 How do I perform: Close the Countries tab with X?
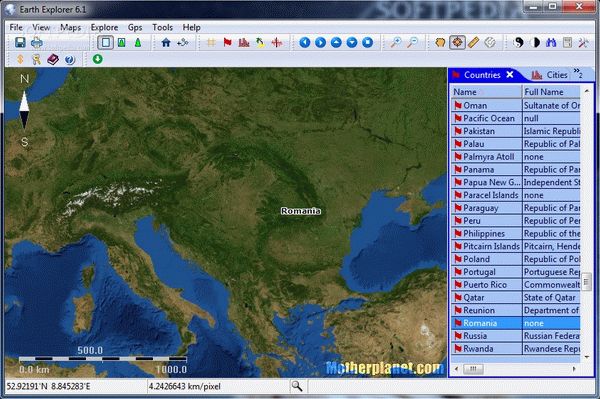tap(510, 75)
